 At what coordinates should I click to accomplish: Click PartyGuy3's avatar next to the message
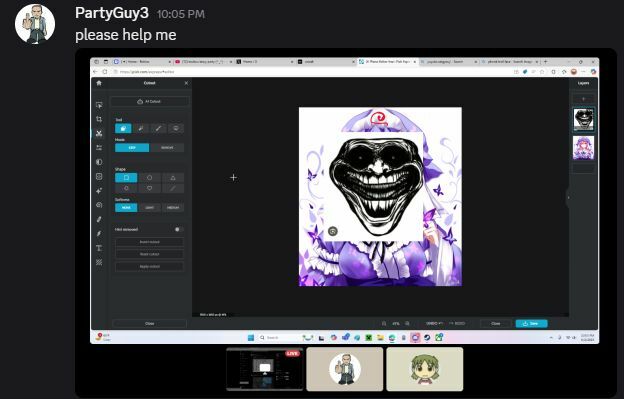35,24
